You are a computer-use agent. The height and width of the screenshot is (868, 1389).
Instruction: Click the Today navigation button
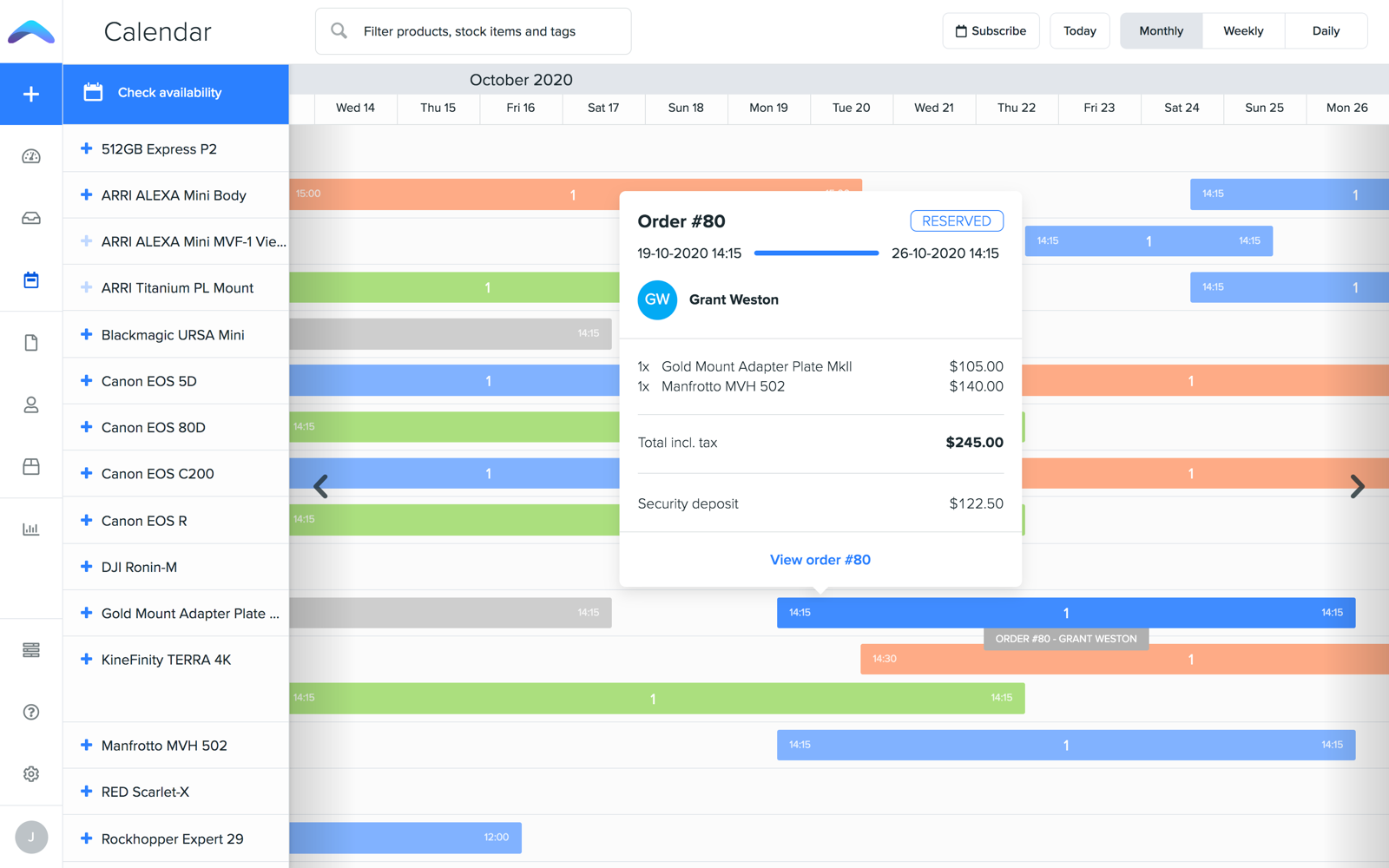(x=1079, y=30)
